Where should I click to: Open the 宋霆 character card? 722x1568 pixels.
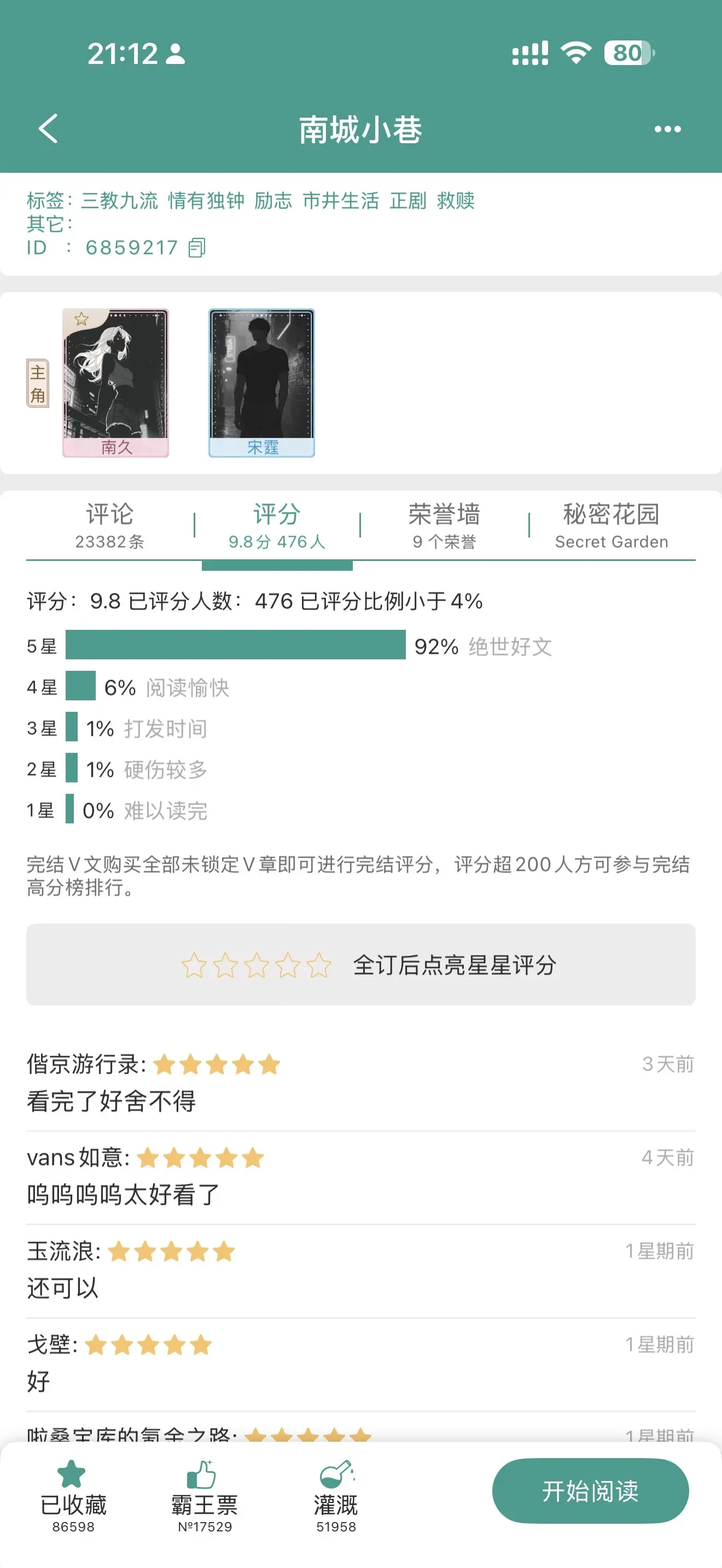tap(262, 382)
